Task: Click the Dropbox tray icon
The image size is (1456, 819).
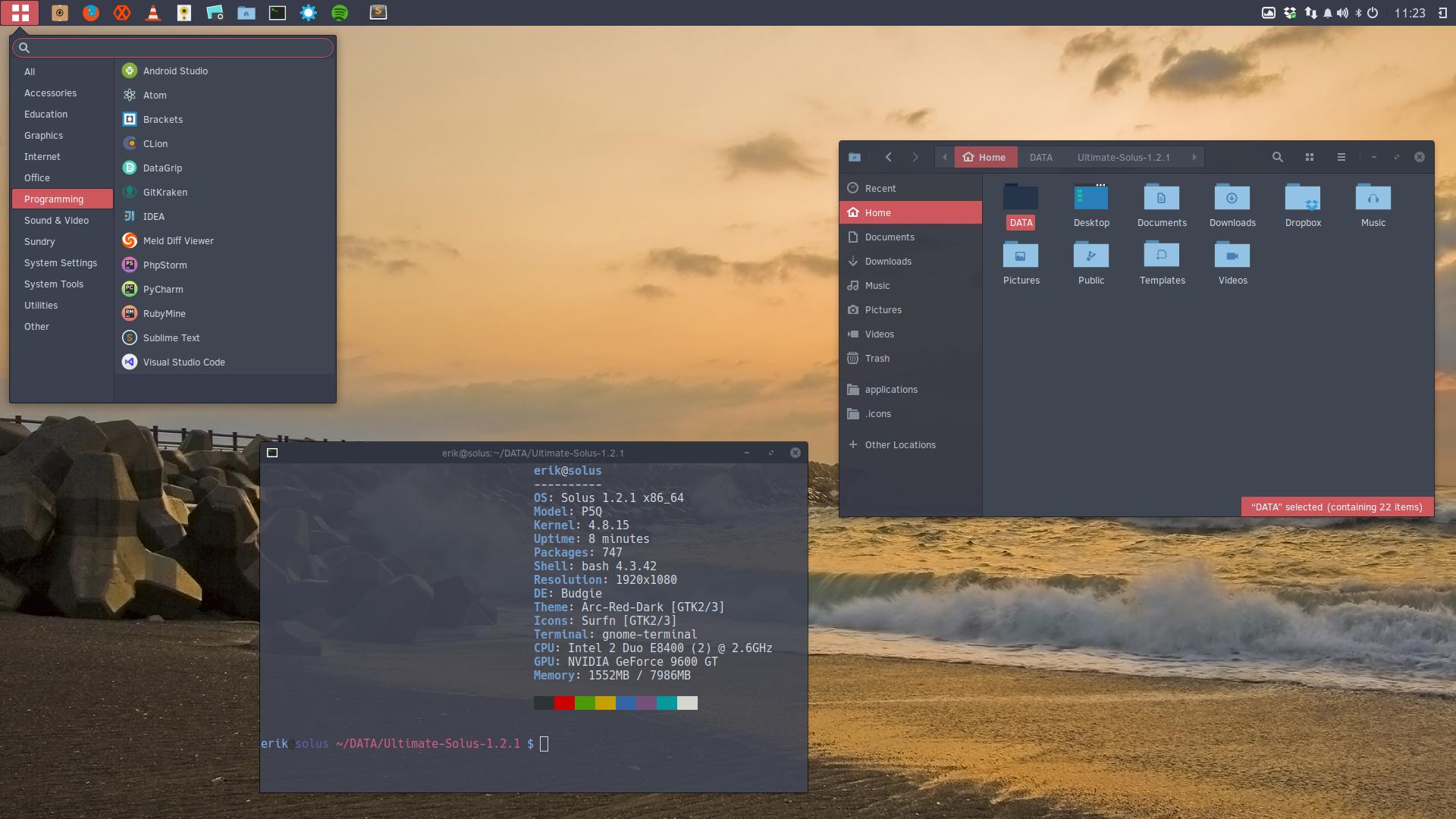Action: [1290, 12]
